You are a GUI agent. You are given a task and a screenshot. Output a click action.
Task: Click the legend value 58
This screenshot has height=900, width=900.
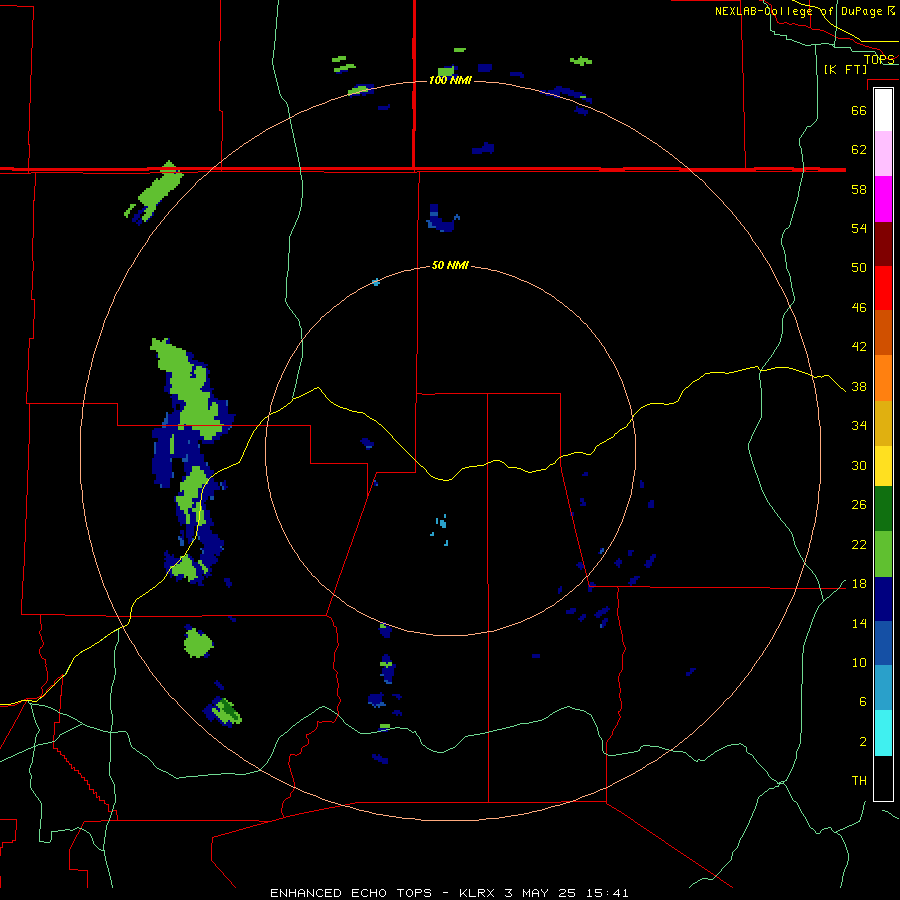(859, 189)
